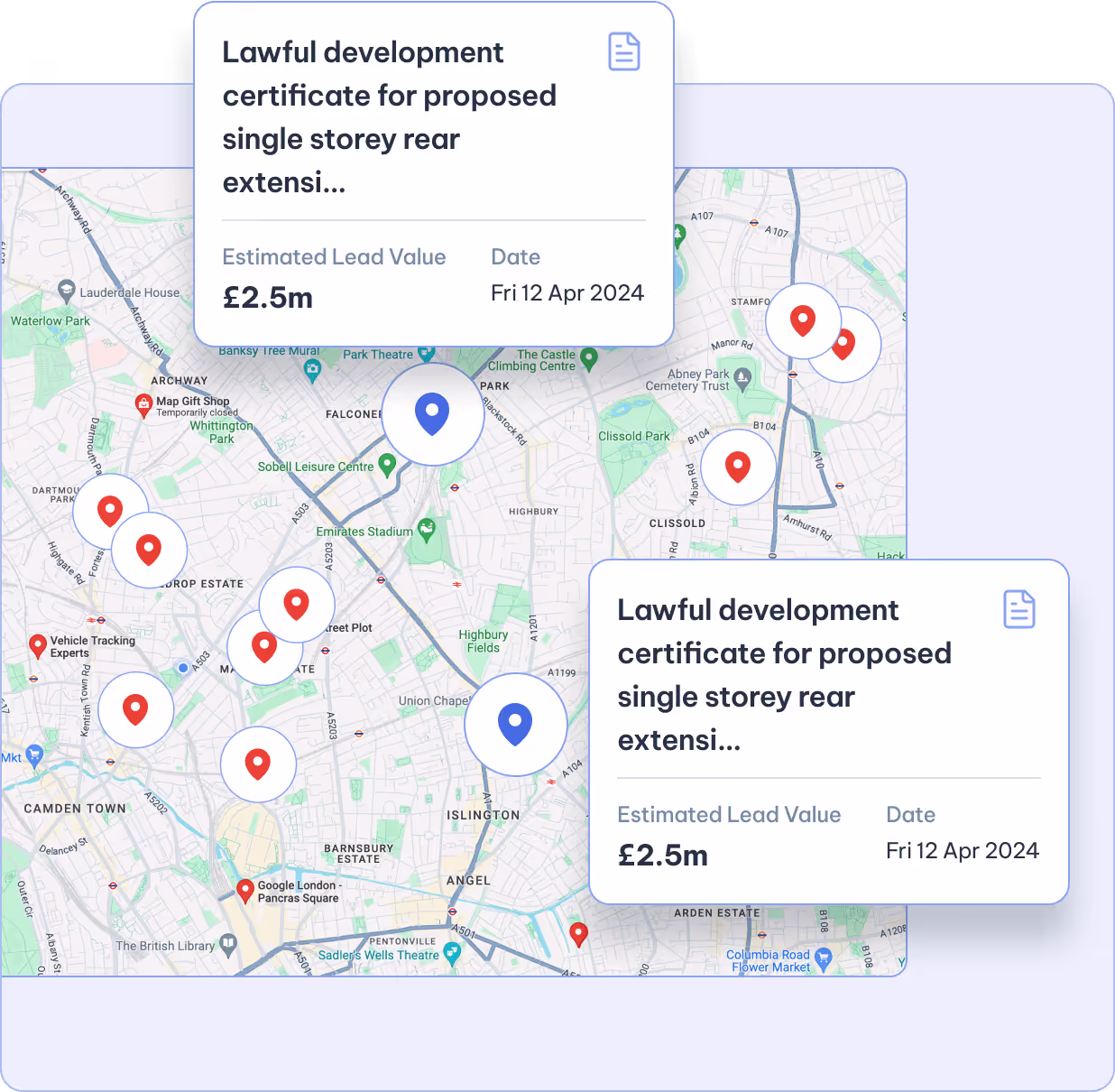The height and width of the screenshot is (1092, 1115).
Task: Click the Banksy Tree Mural marker
Action: (x=312, y=369)
